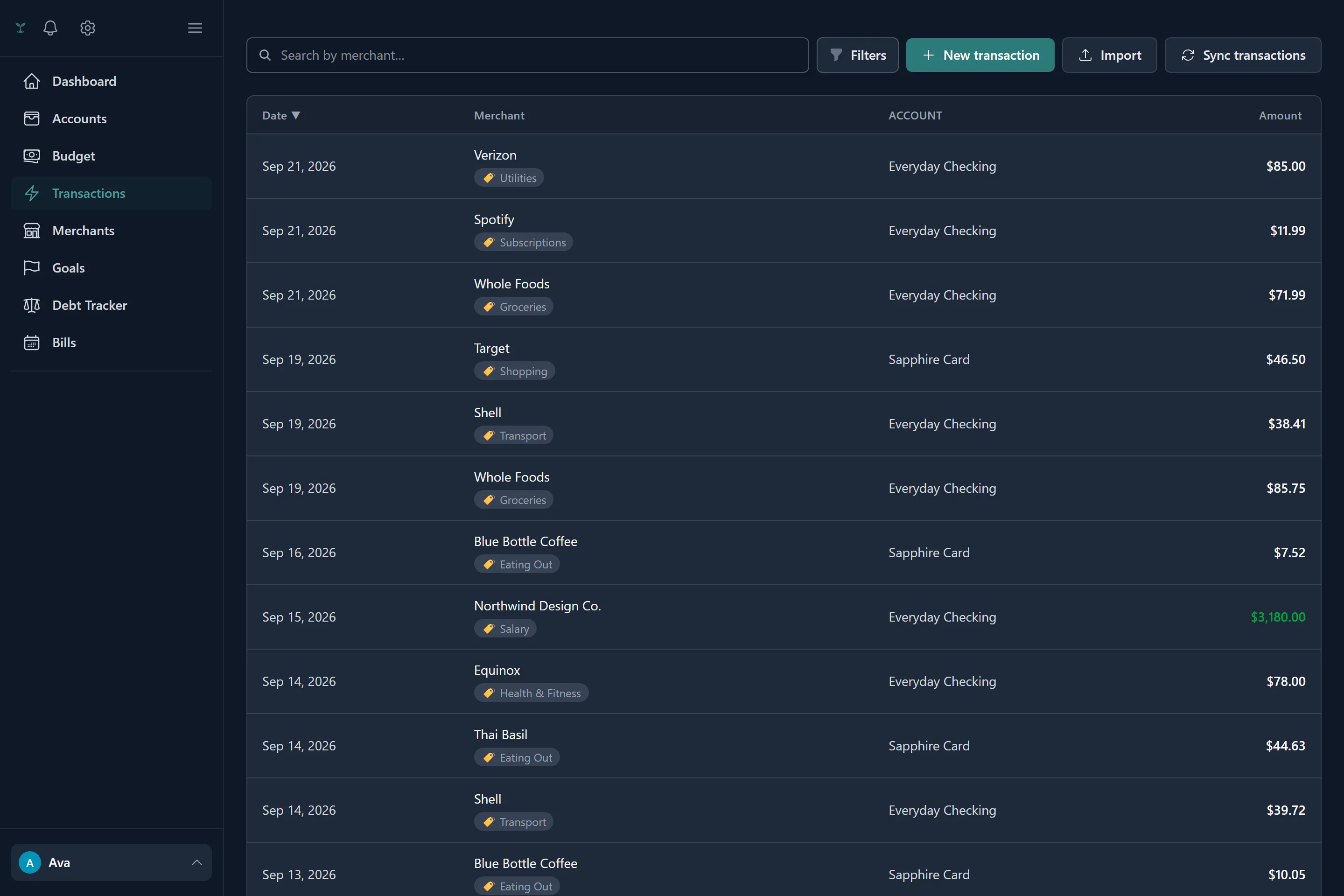Open the Target transaction
Image resolution: width=1344 pixels, height=896 pixels.
pyautogui.click(x=784, y=359)
